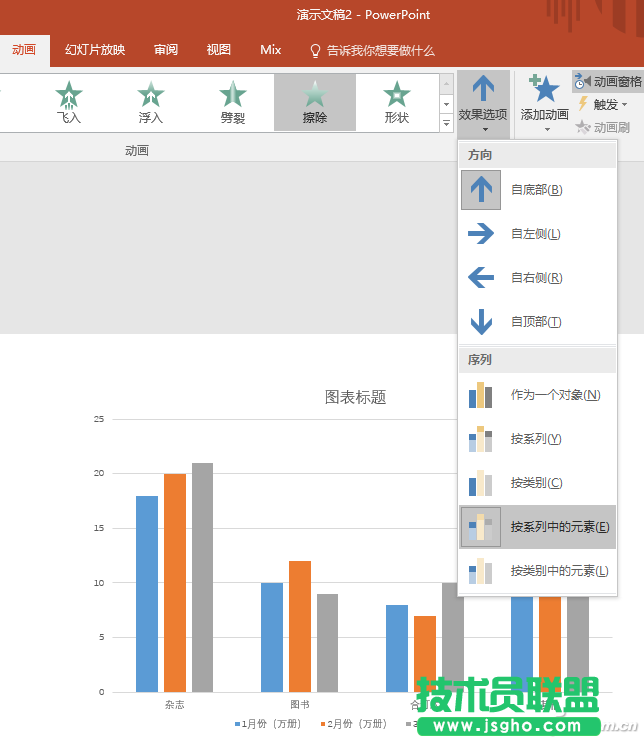Open the 审阅 review tab

166,50
